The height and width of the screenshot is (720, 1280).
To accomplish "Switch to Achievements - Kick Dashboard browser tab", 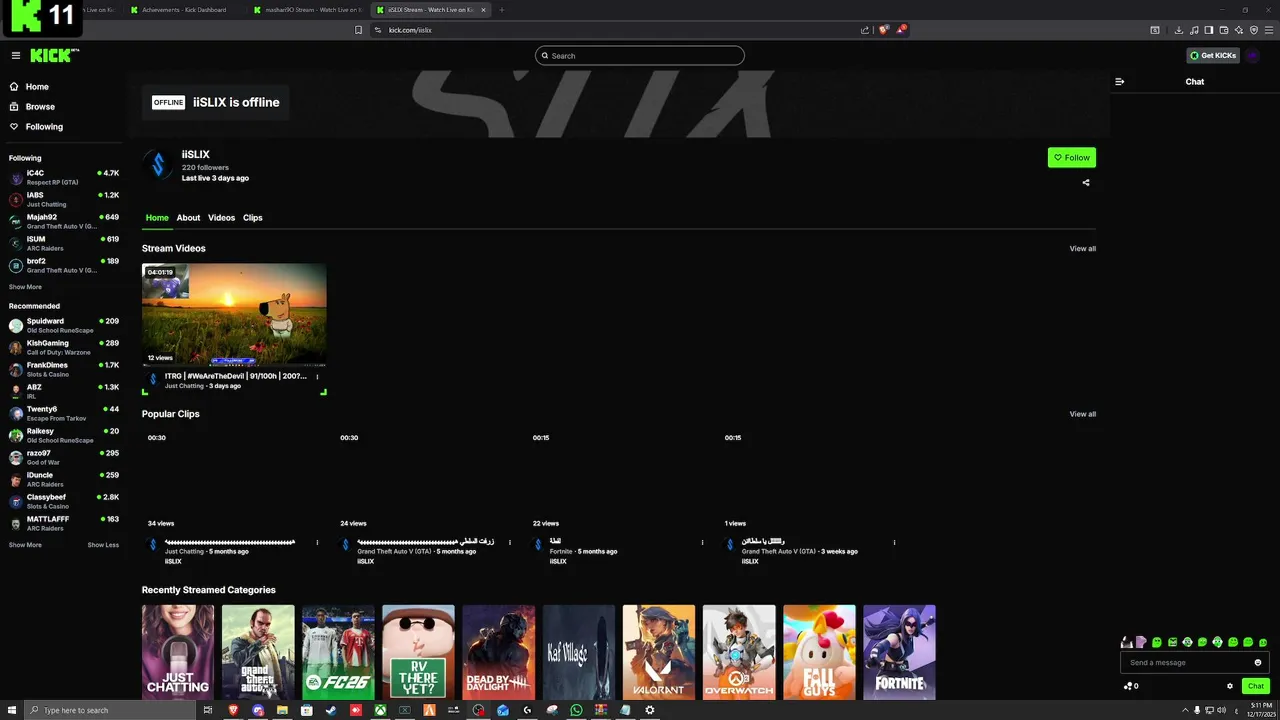I will tap(184, 10).
